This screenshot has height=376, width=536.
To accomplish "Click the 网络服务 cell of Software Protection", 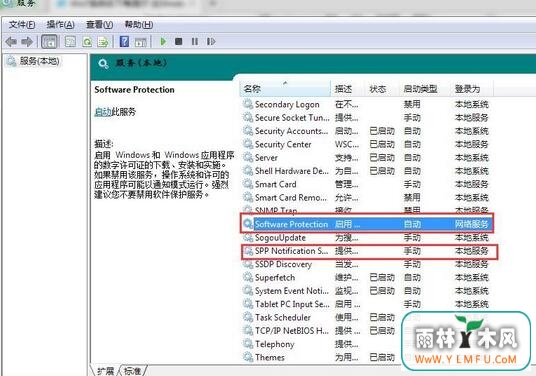I will tap(471, 224).
